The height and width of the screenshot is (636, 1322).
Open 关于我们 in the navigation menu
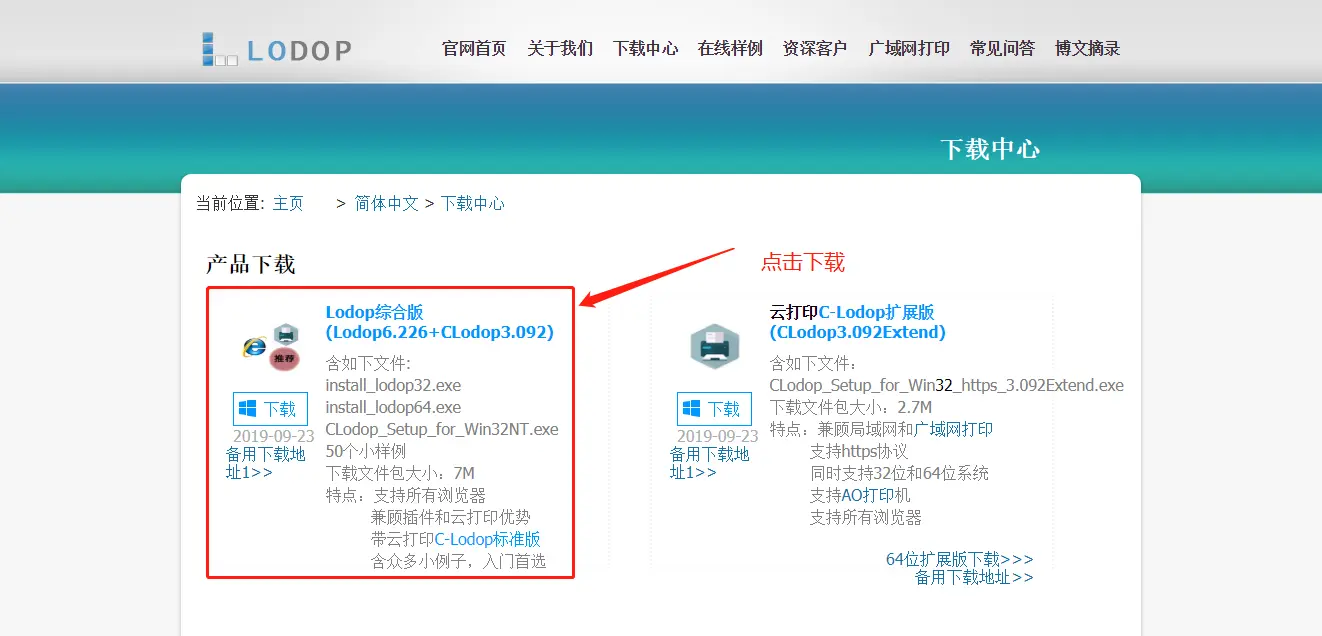click(560, 48)
